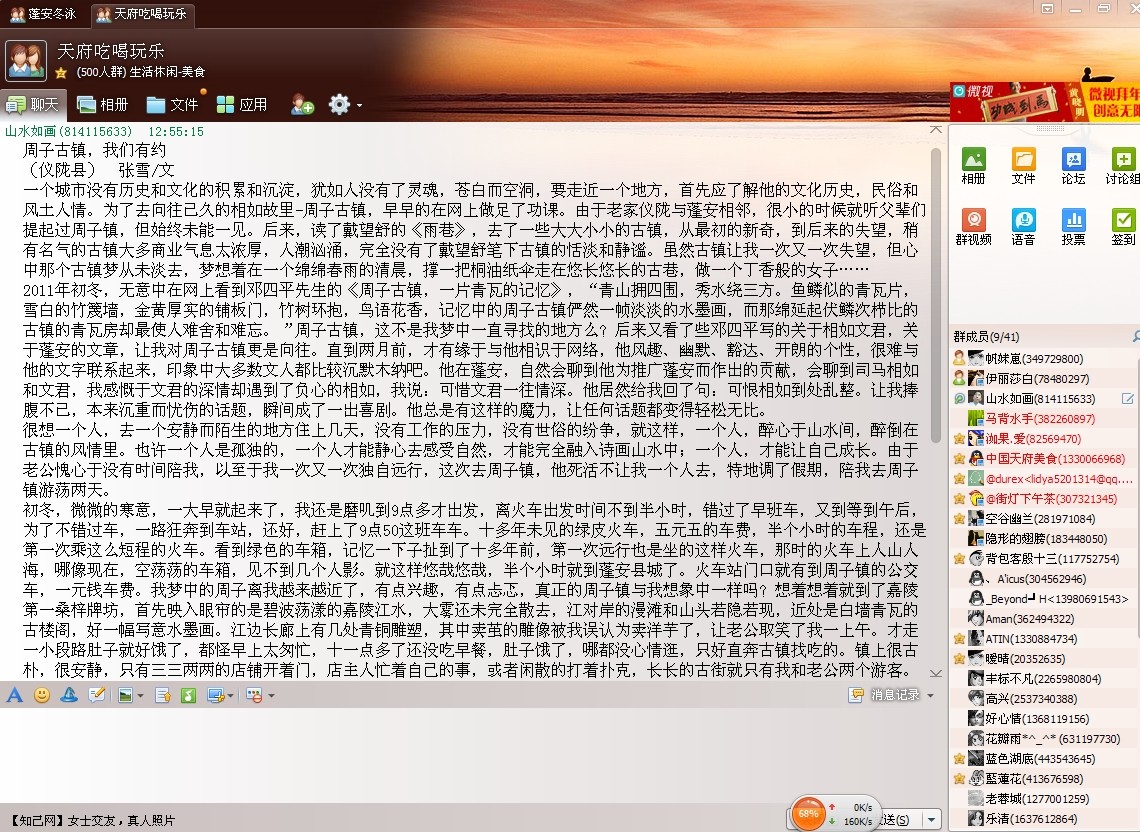
Task: Expand the 消息记录 dropdown arrow
Action: (x=931, y=695)
